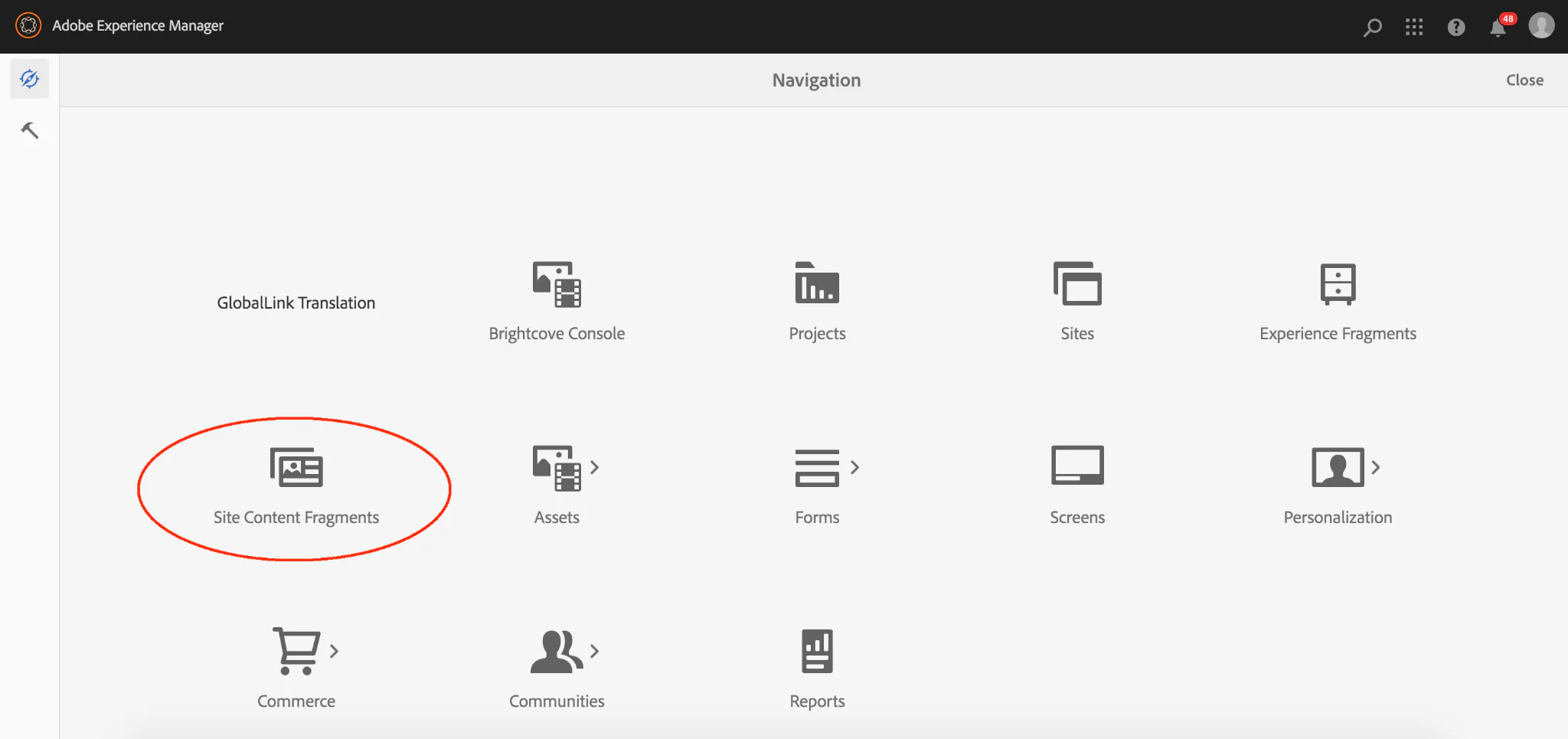The image size is (1568, 739).
Task: Open the Screens icon
Action: (1077, 466)
